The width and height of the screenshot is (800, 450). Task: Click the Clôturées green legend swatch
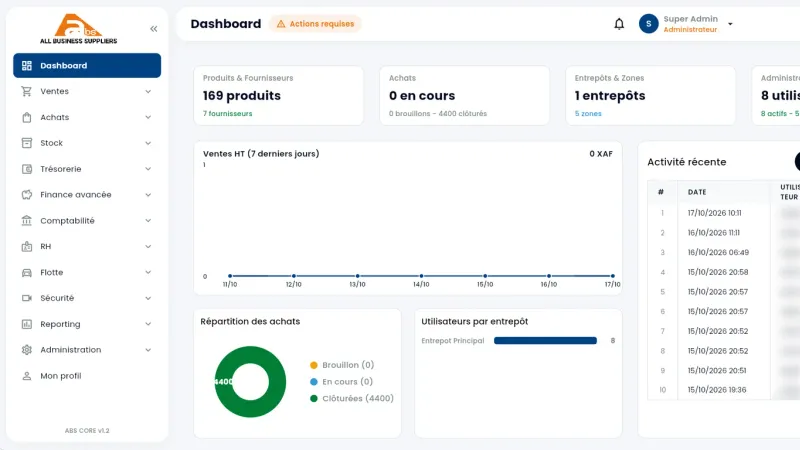(314, 398)
